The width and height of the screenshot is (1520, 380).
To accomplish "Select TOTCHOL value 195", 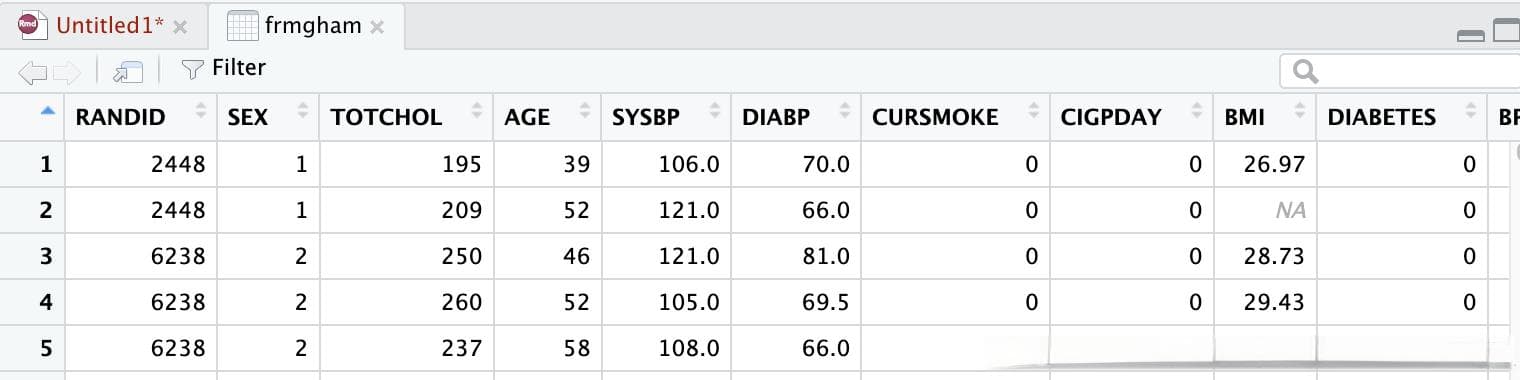I will click(462, 164).
